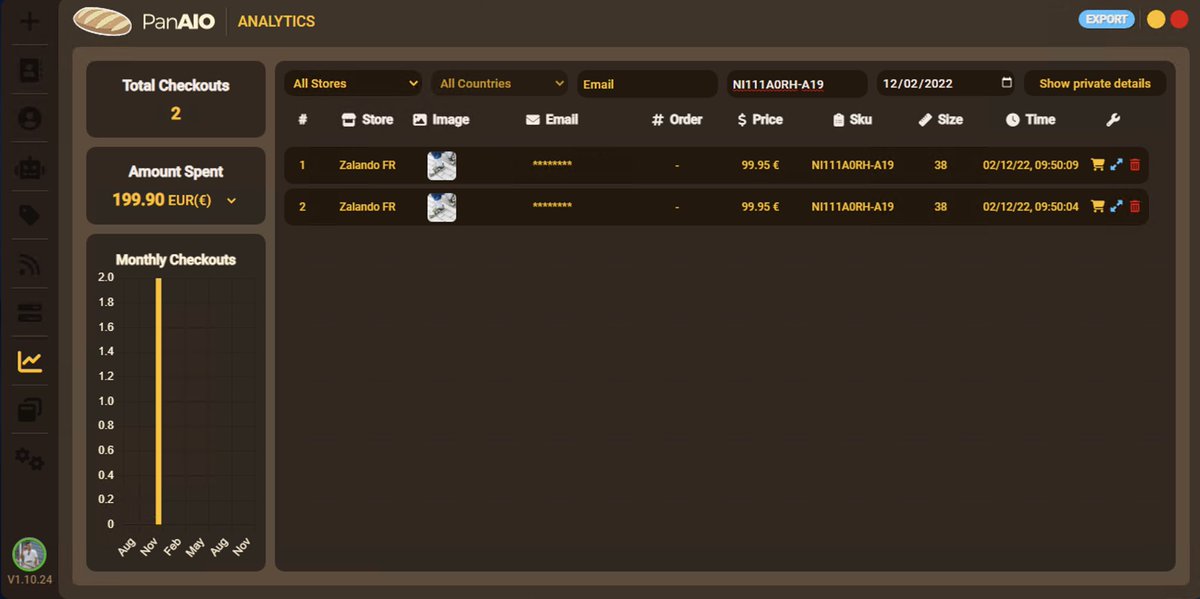This screenshot has height=599, width=1200.
Task: Click the ANALYTICS page title
Action: pos(276,21)
